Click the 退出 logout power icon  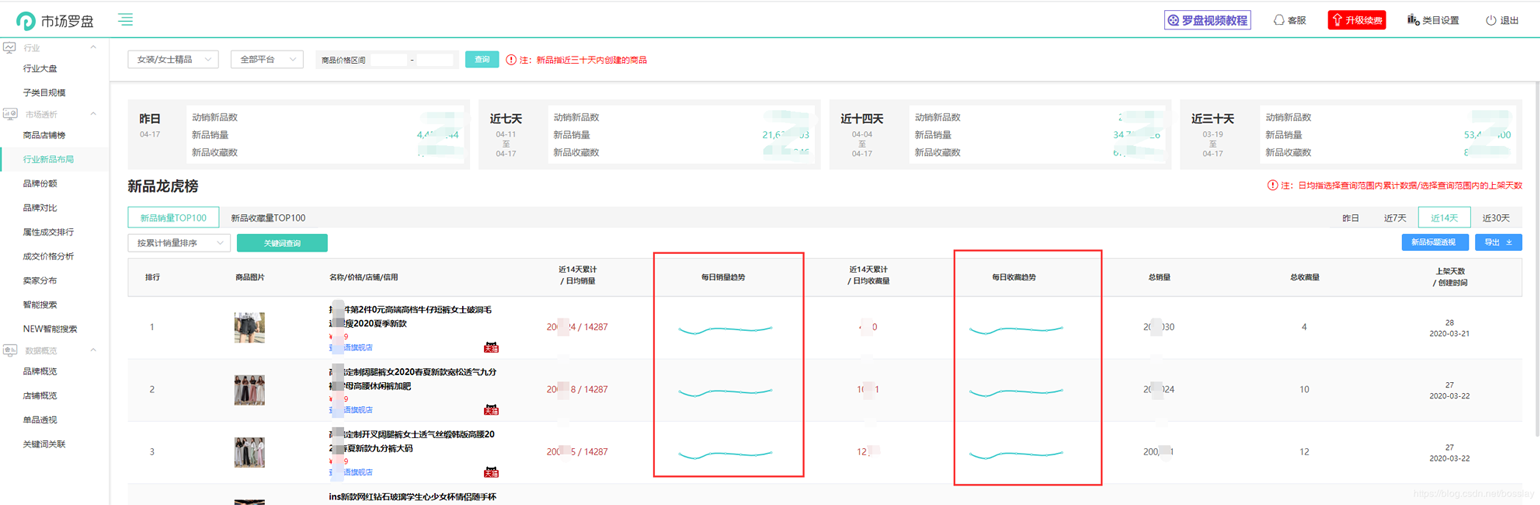click(x=1490, y=20)
